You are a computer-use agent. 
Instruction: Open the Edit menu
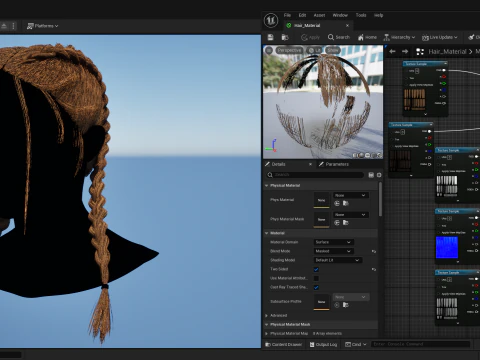(x=302, y=15)
